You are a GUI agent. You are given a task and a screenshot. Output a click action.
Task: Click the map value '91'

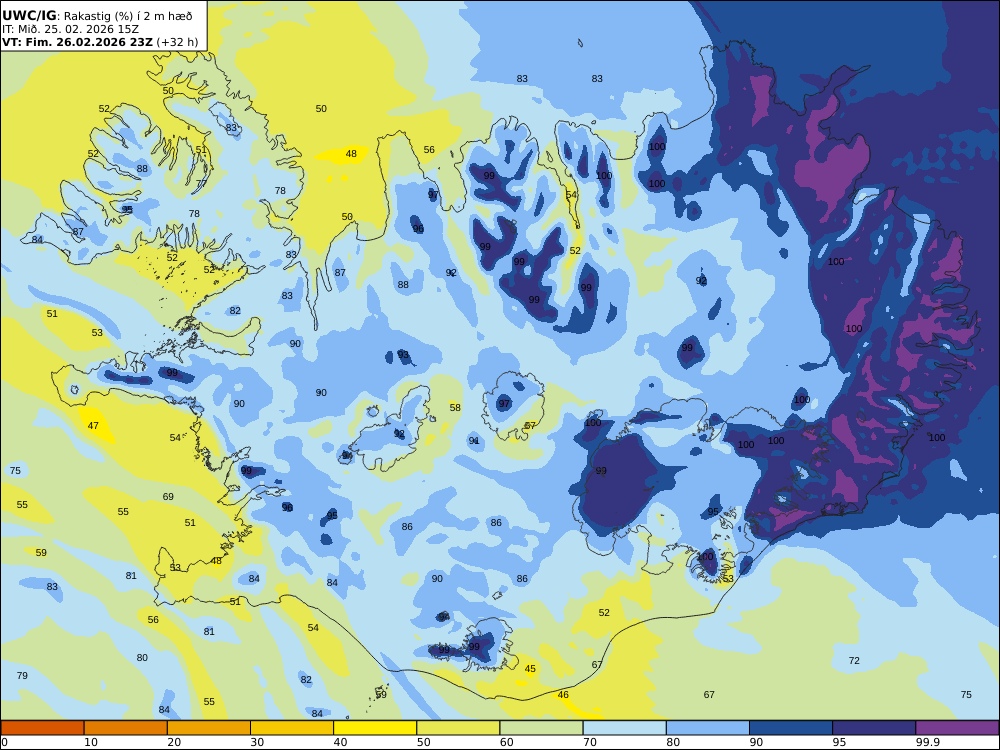click(x=474, y=441)
